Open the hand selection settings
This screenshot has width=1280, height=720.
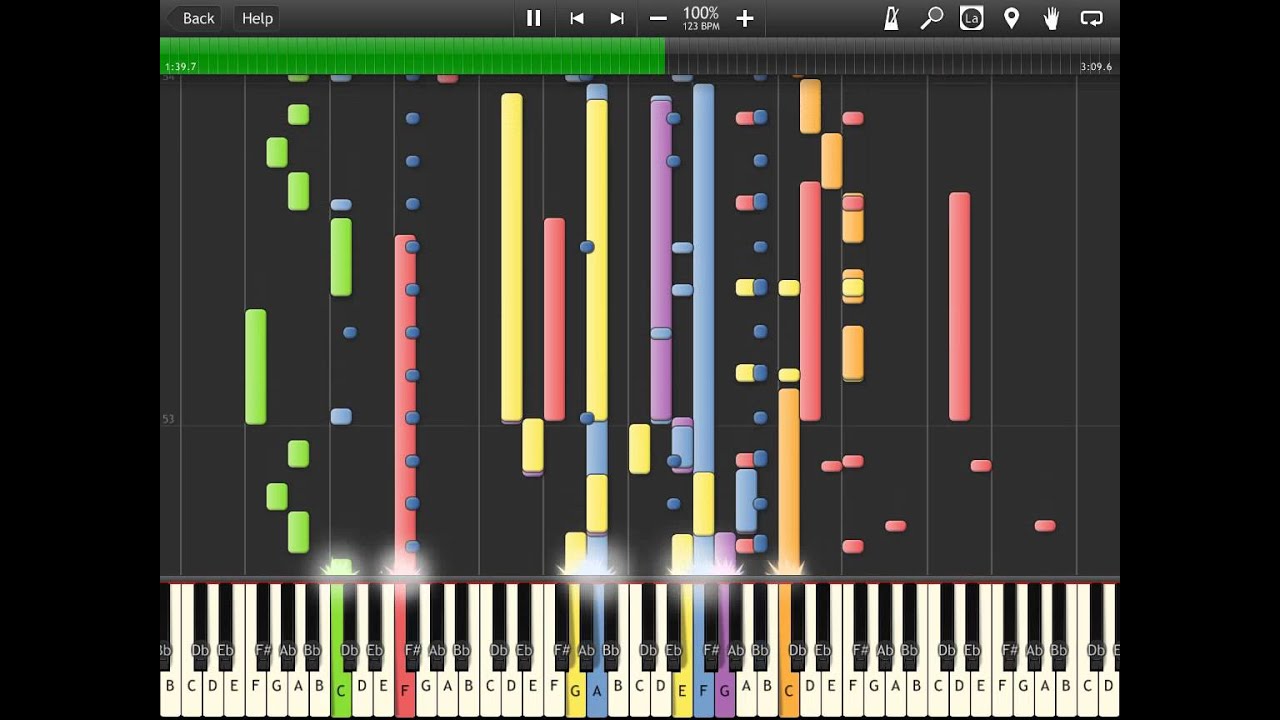point(1051,18)
